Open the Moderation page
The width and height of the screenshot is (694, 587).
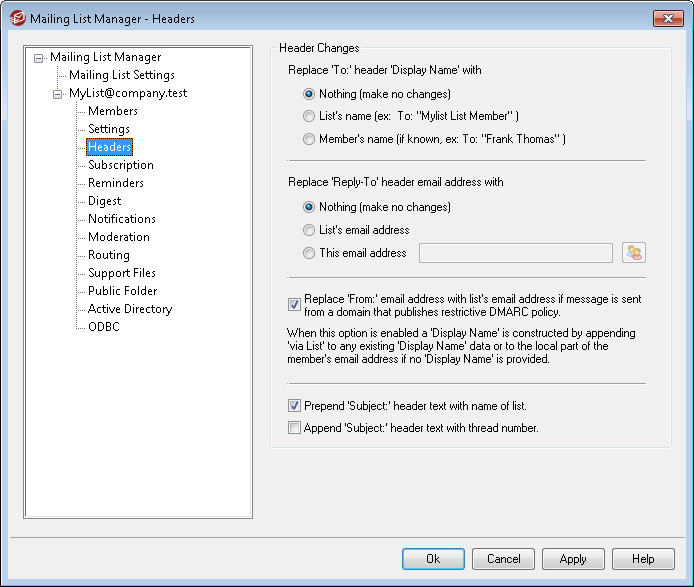click(x=118, y=237)
